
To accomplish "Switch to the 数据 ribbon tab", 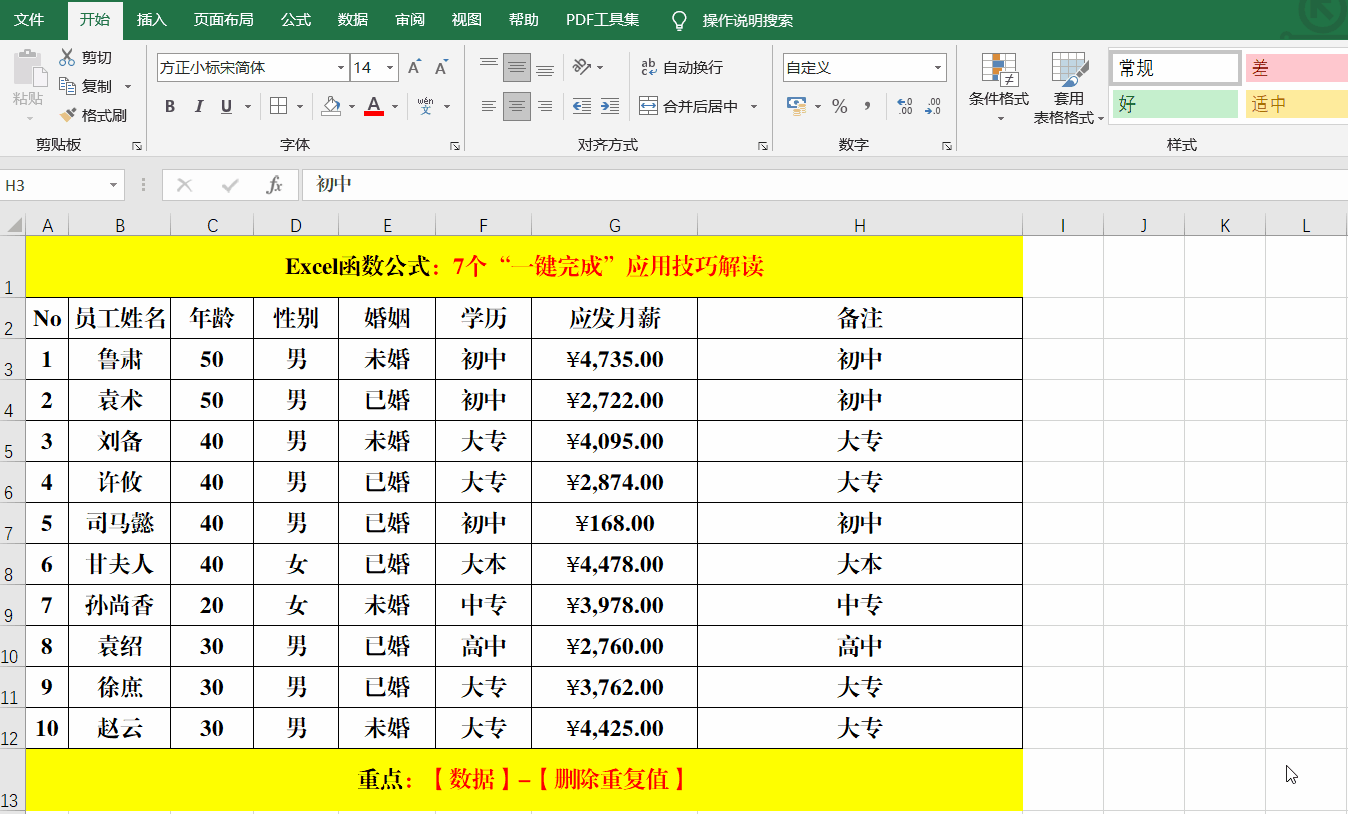I will pos(352,18).
